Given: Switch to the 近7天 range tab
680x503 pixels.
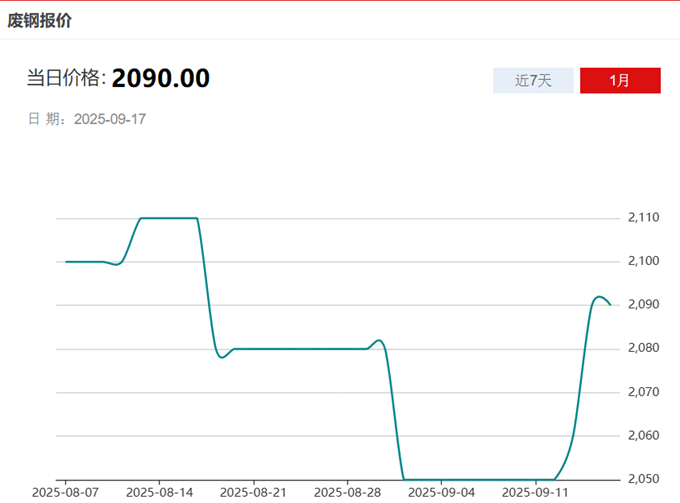Looking at the screenshot, I should click(x=533, y=80).
